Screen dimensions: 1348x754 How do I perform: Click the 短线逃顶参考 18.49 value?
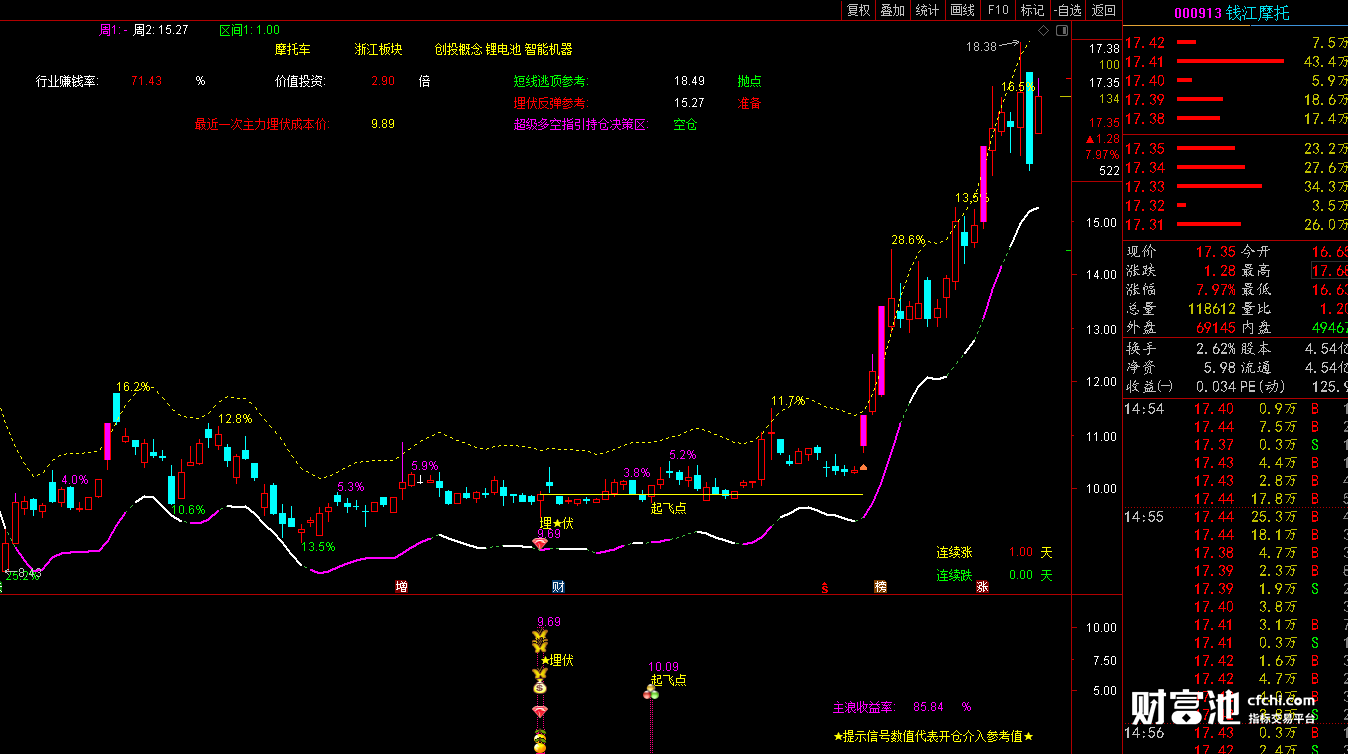(x=689, y=81)
